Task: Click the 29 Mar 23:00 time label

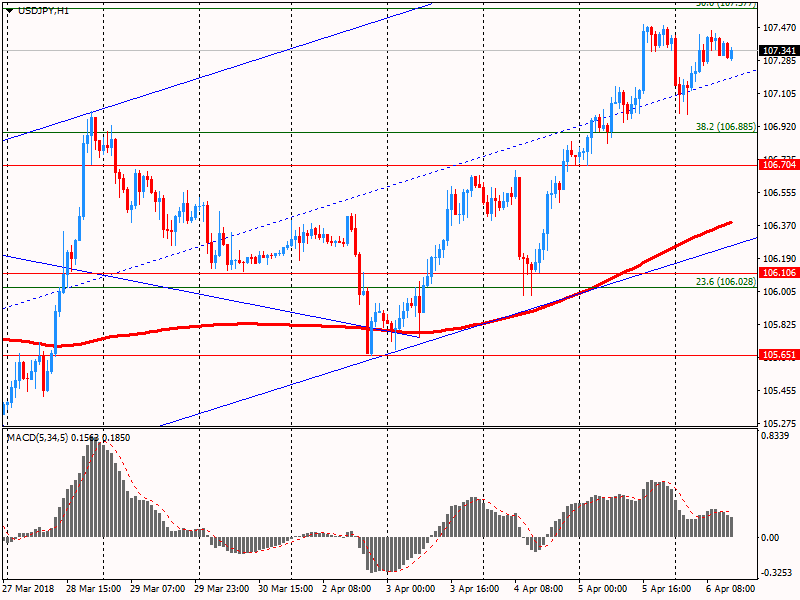Action: tap(221, 589)
